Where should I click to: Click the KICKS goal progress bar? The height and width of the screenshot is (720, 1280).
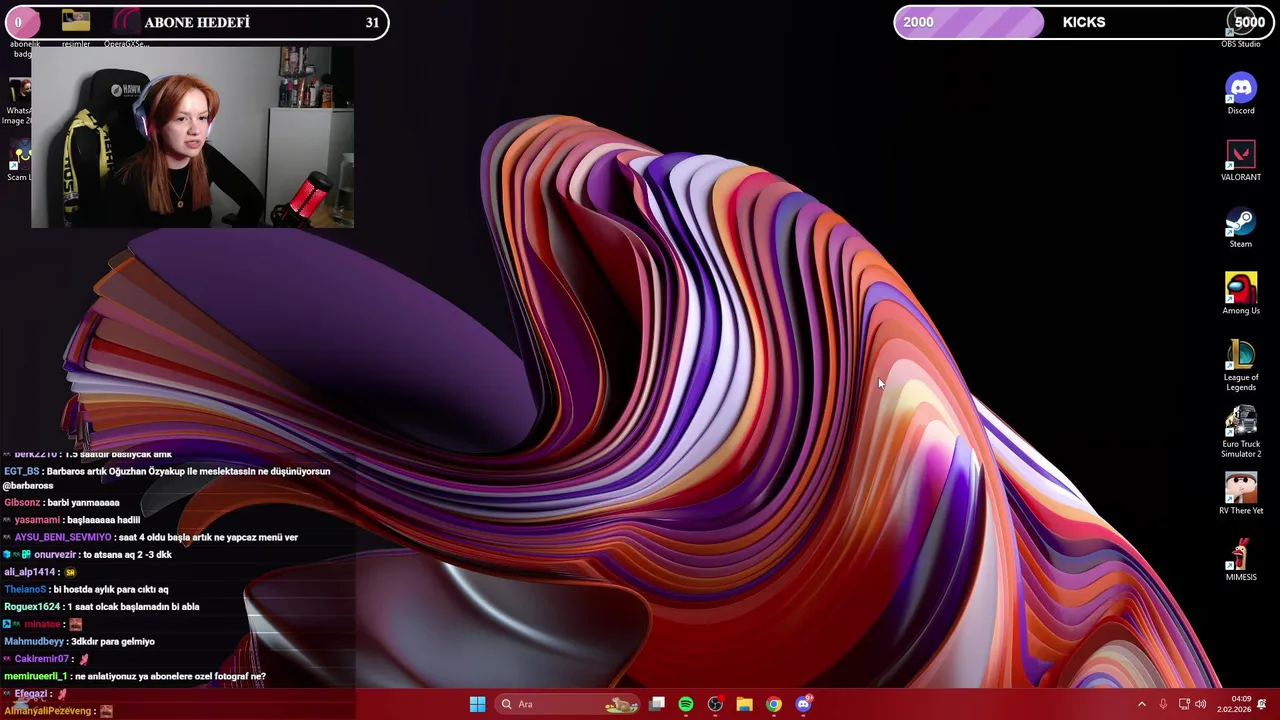1085,22
